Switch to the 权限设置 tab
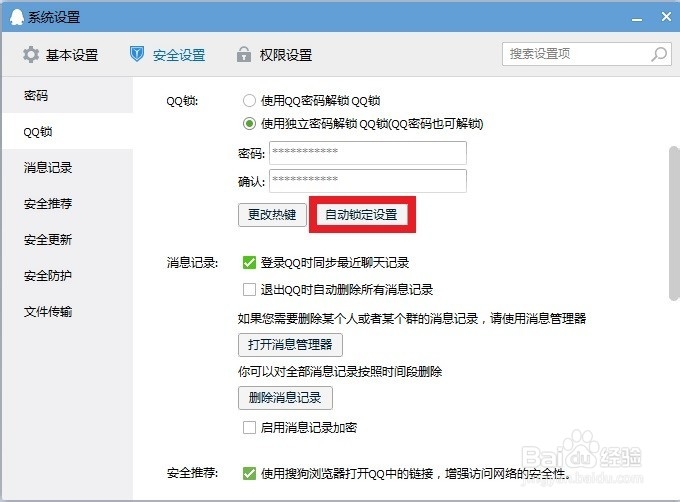Screen dimensions: 680x502 tap(275, 55)
